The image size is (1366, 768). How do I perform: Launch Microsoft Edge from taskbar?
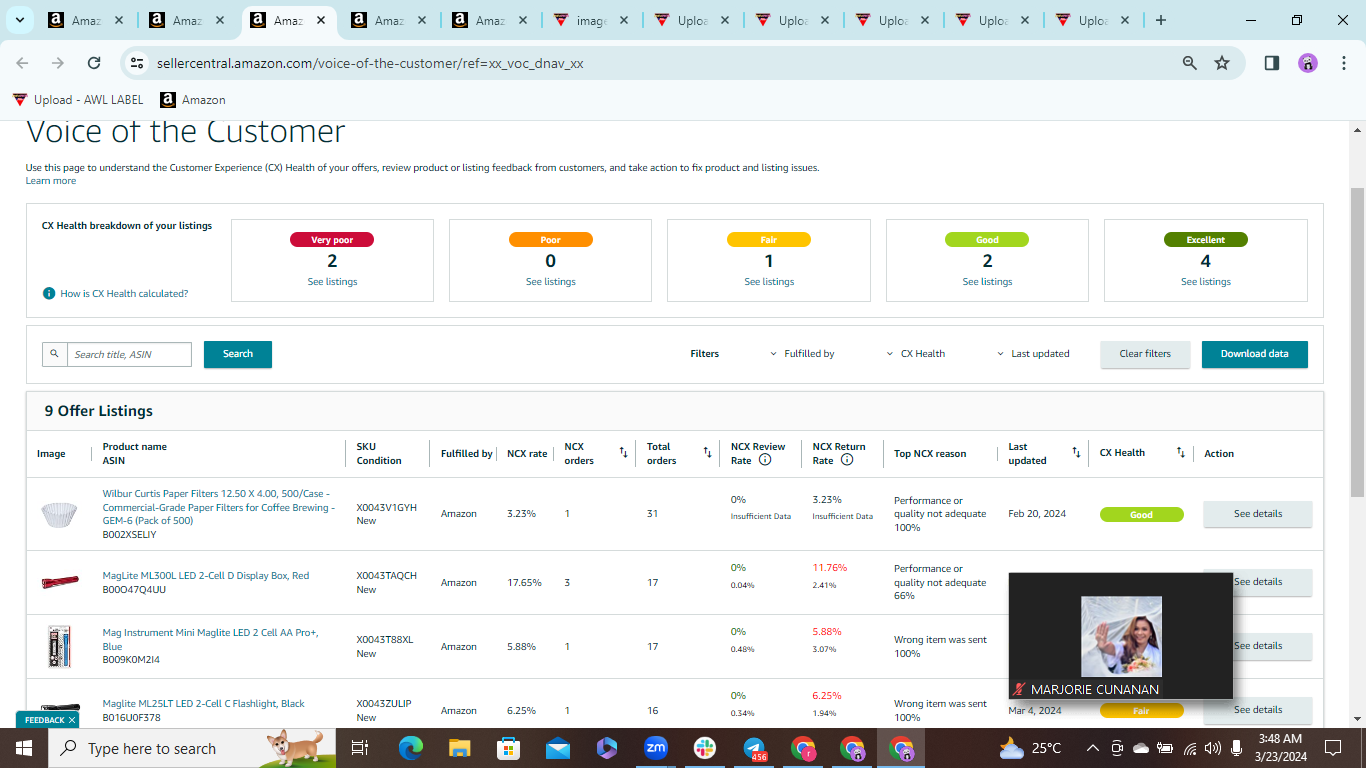coord(410,748)
